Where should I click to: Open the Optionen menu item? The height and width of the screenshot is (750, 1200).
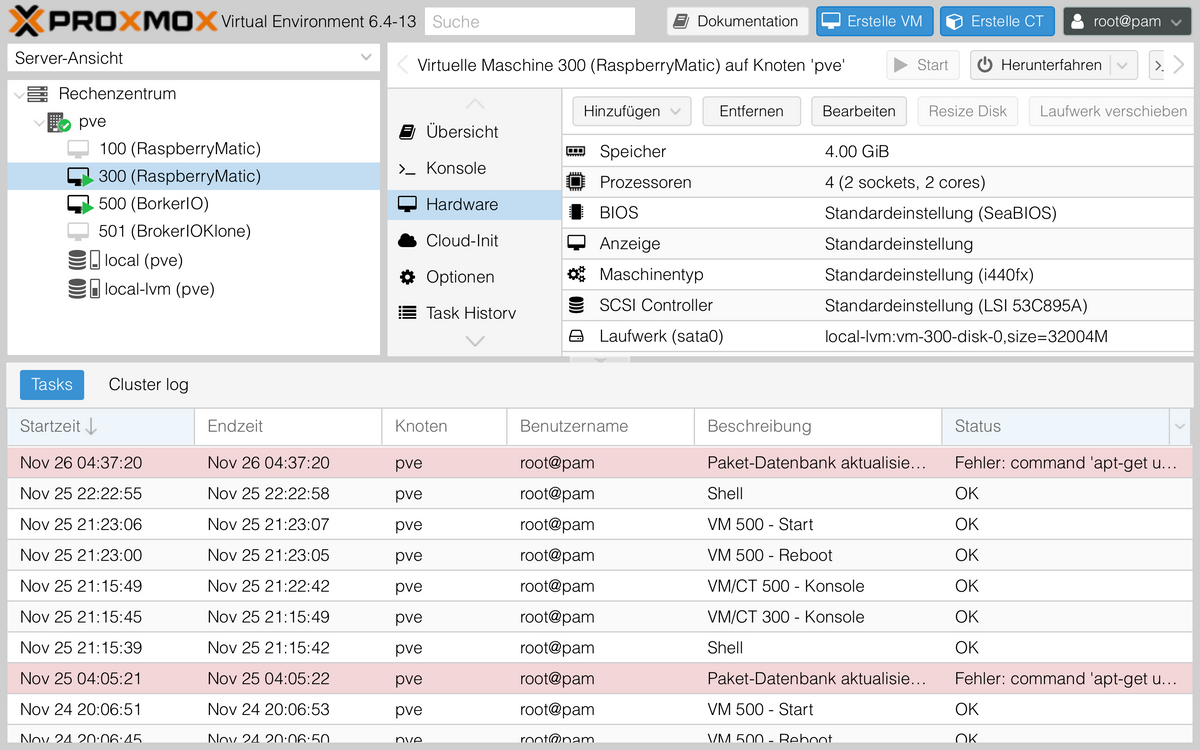474,277
